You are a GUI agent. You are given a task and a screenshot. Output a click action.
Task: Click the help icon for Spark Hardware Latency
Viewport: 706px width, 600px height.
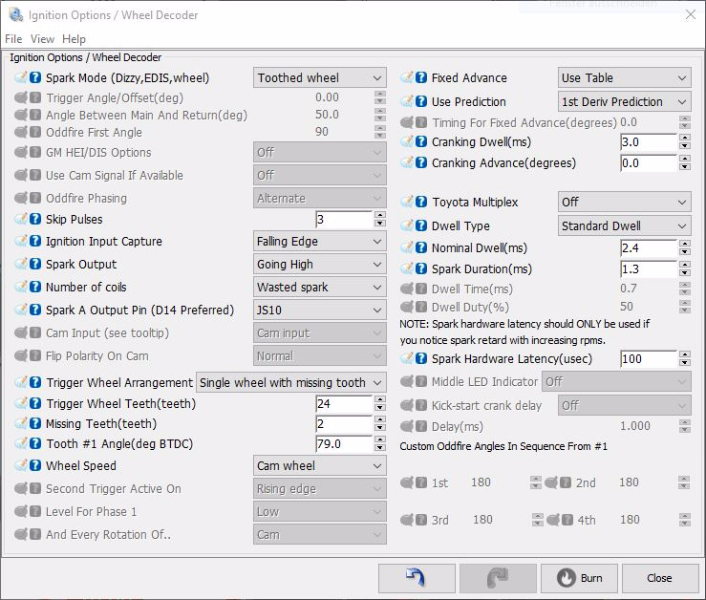(421, 359)
